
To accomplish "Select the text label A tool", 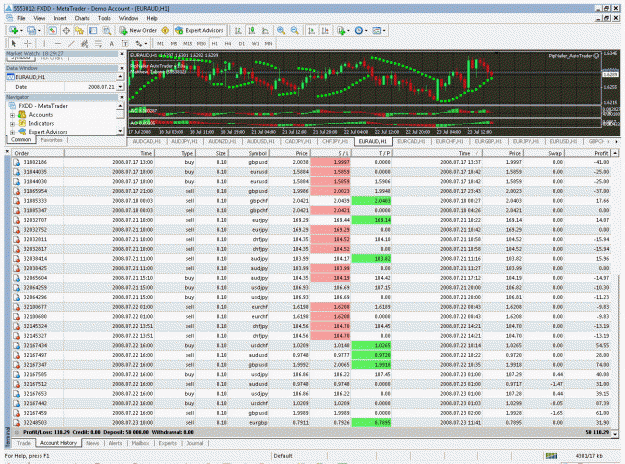I will [x=112, y=43].
